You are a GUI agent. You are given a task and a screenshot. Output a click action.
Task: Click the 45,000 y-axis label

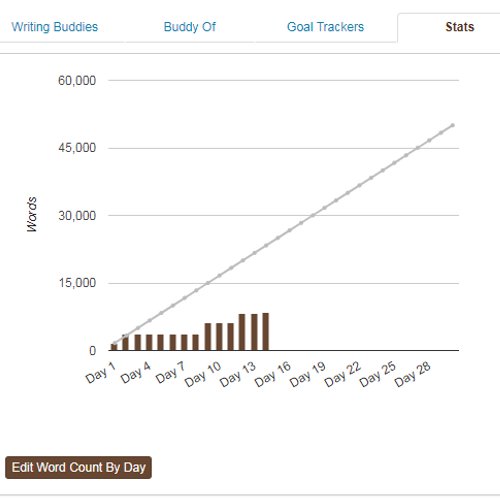77,147
